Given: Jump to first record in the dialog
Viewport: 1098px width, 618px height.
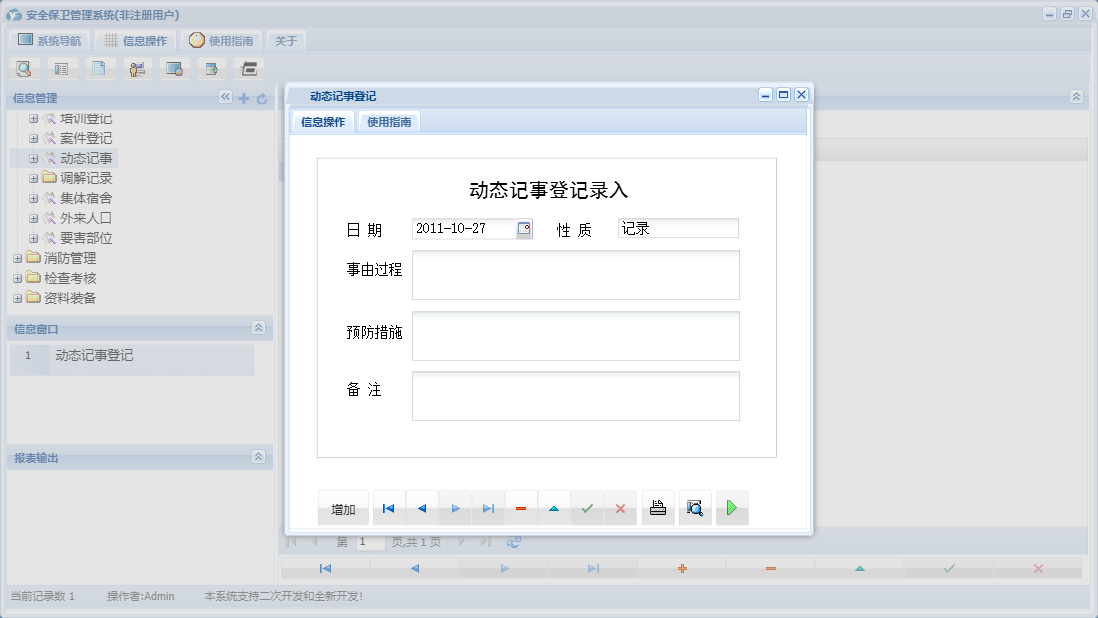Looking at the screenshot, I should (x=388, y=508).
